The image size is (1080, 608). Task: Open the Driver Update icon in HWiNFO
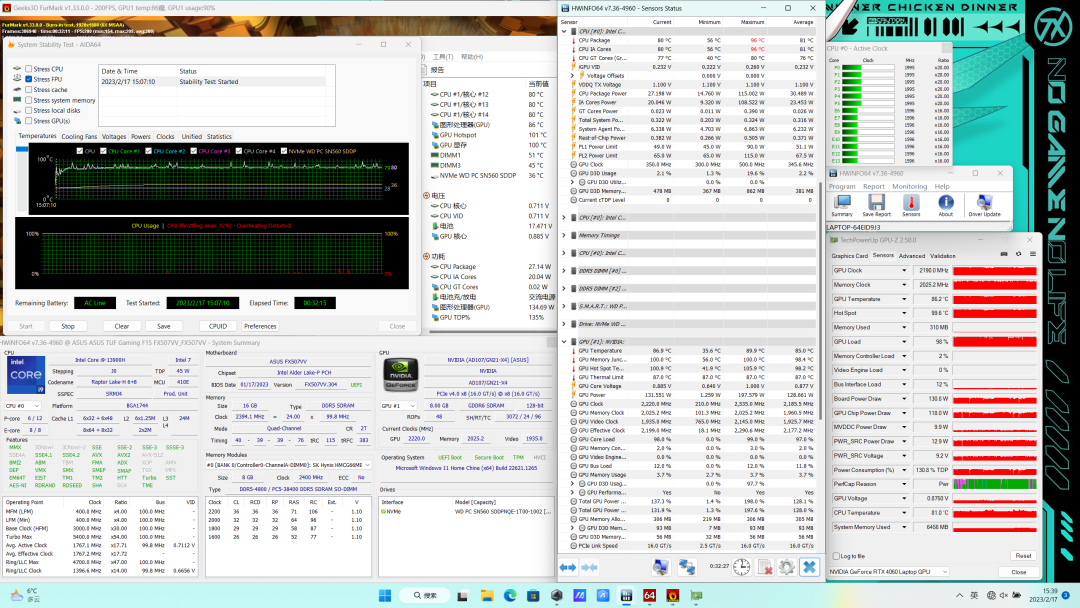pos(984,203)
